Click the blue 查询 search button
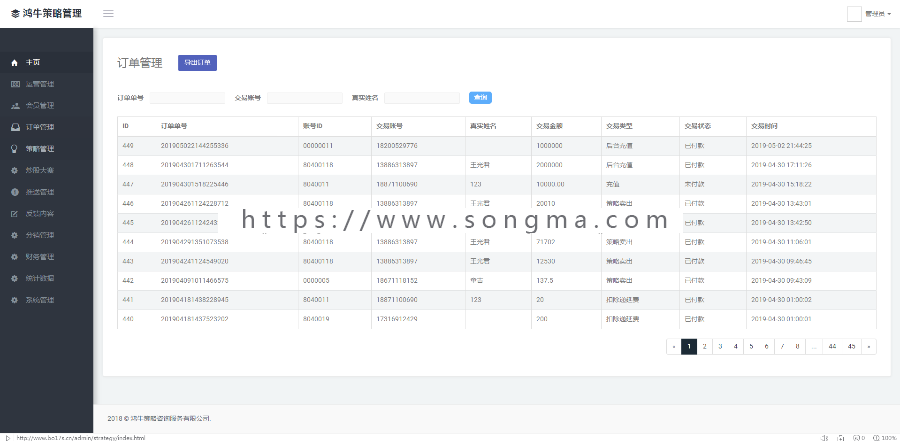Screen dimensions: 900x441 480,98
